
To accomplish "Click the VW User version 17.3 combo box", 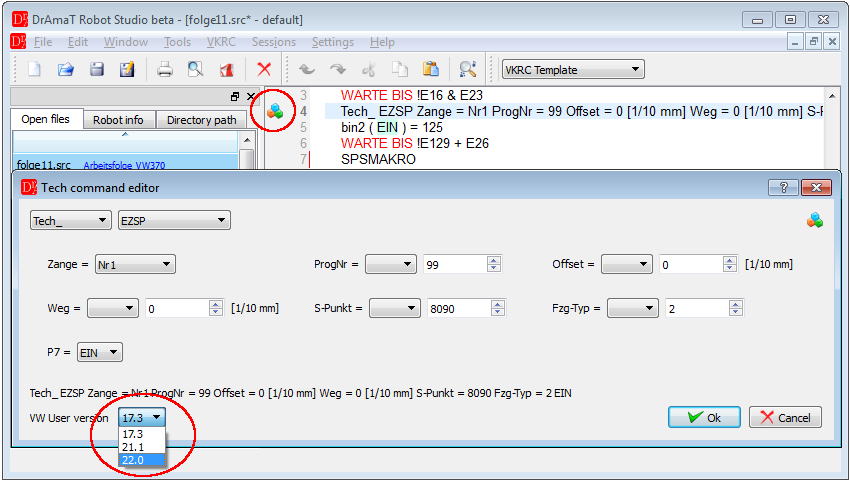I will tap(142, 418).
